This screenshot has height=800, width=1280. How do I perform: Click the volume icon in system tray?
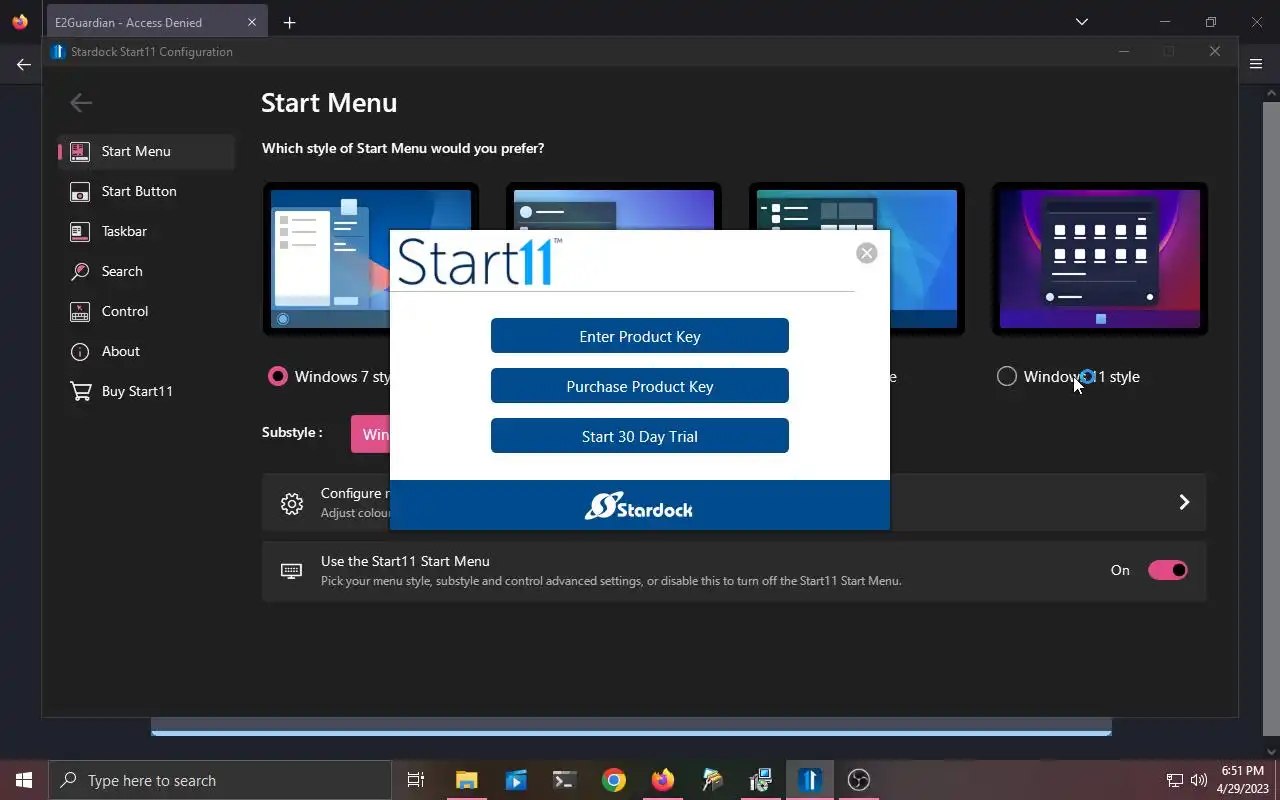click(x=1198, y=780)
